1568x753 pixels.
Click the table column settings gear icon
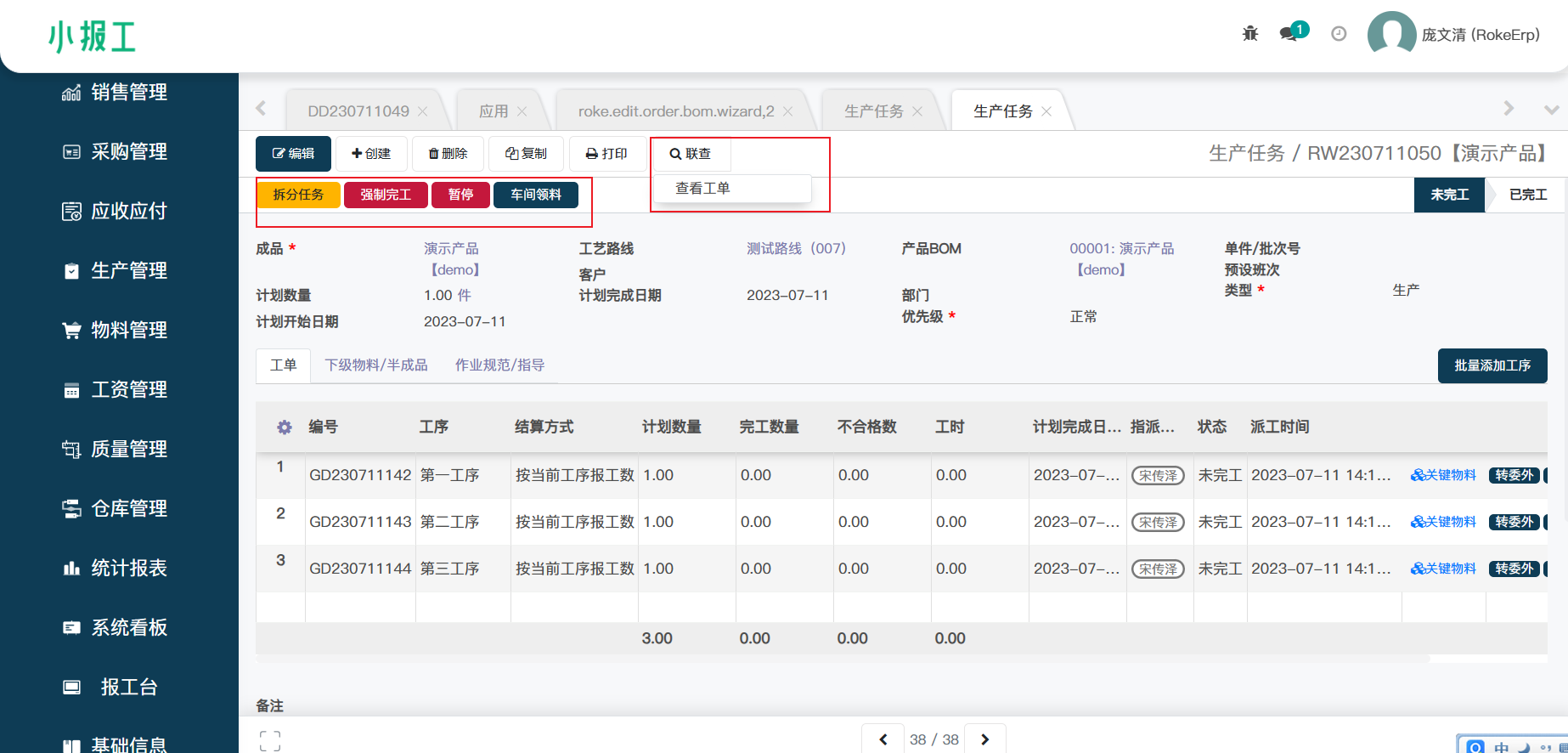coord(284,427)
